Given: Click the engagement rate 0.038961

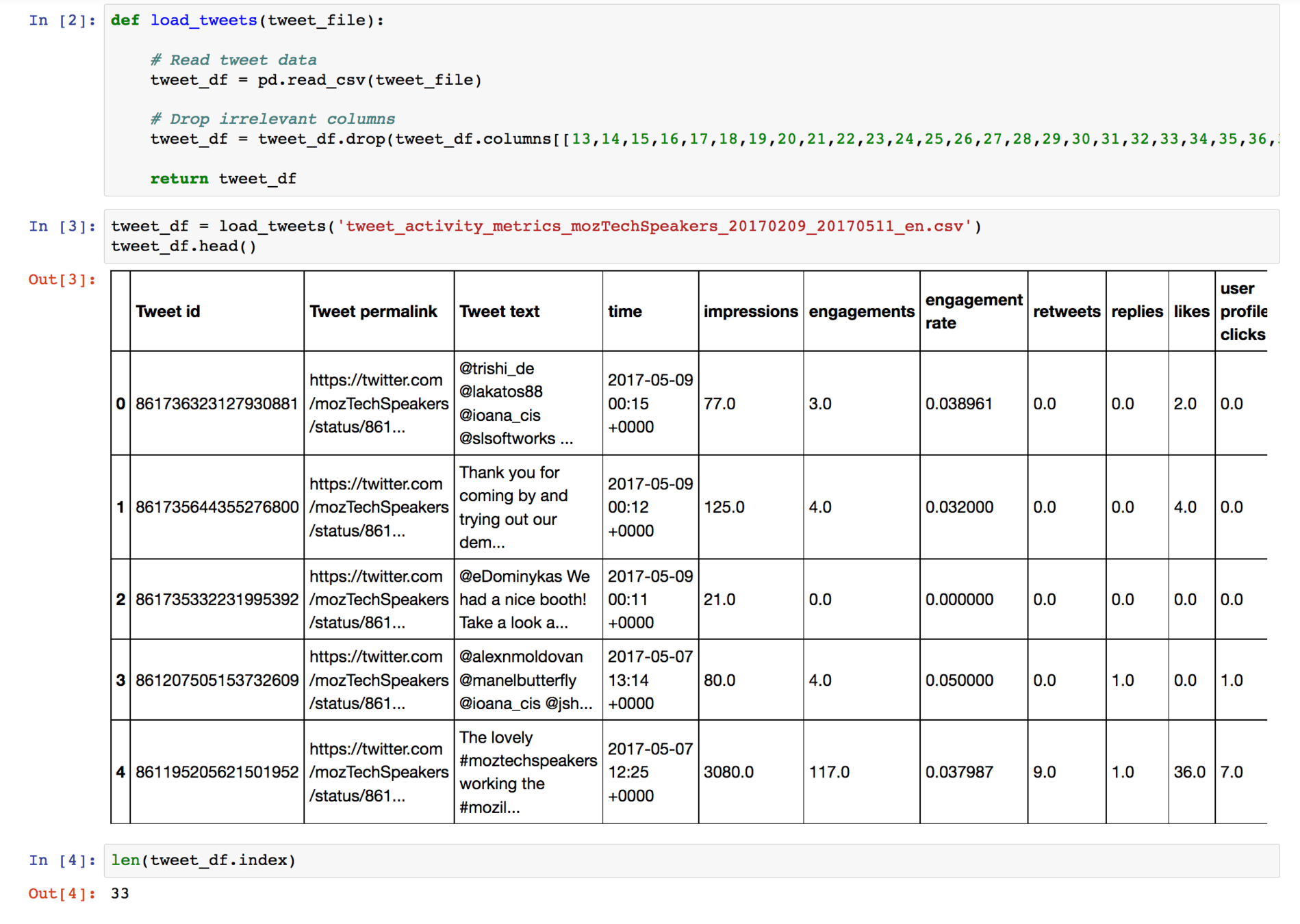Looking at the screenshot, I should pyautogui.click(x=959, y=404).
